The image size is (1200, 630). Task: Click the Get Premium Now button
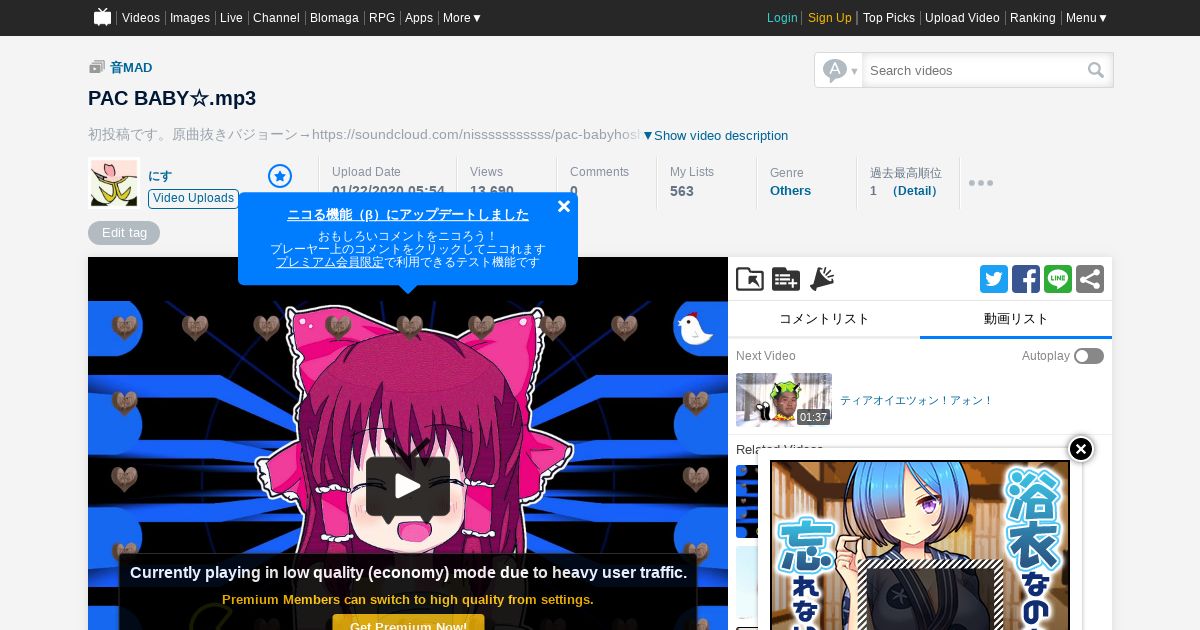coord(408,626)
